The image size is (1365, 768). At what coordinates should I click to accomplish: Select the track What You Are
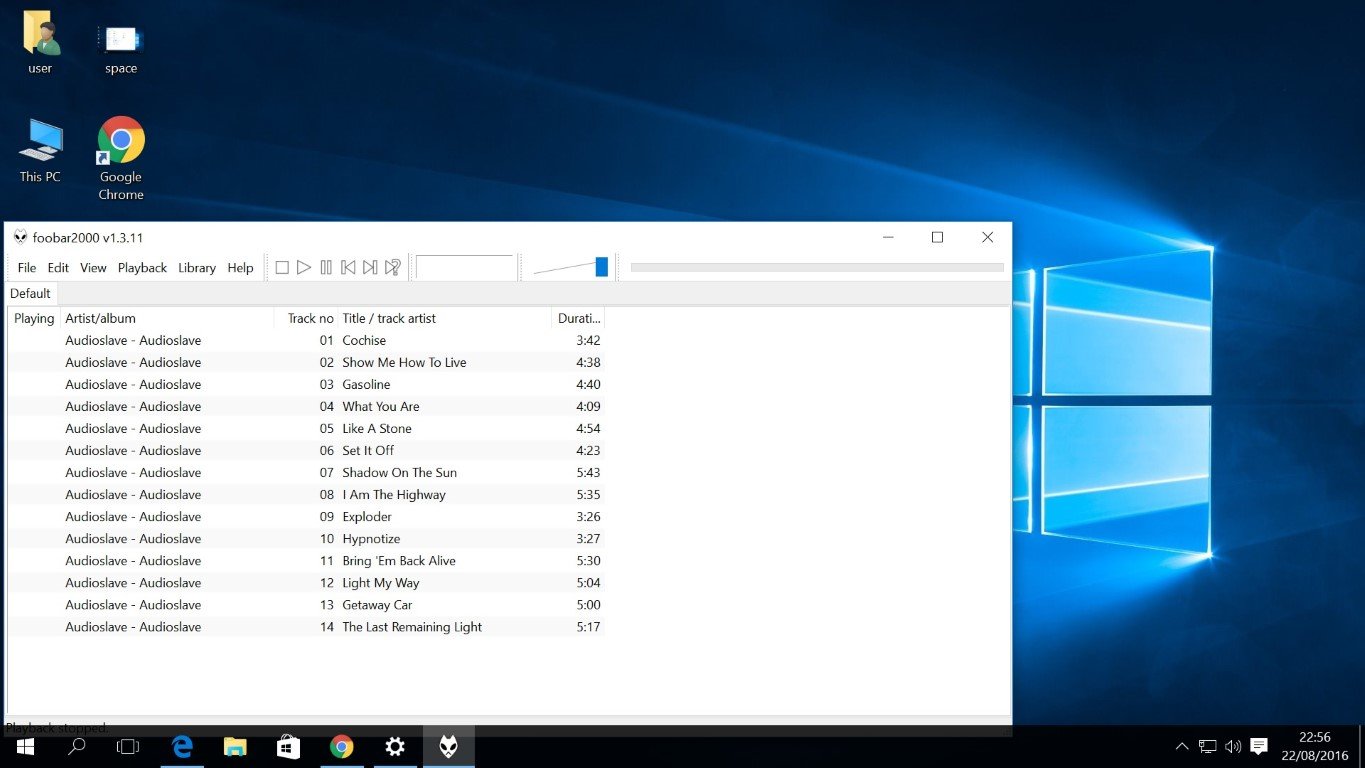306,406
